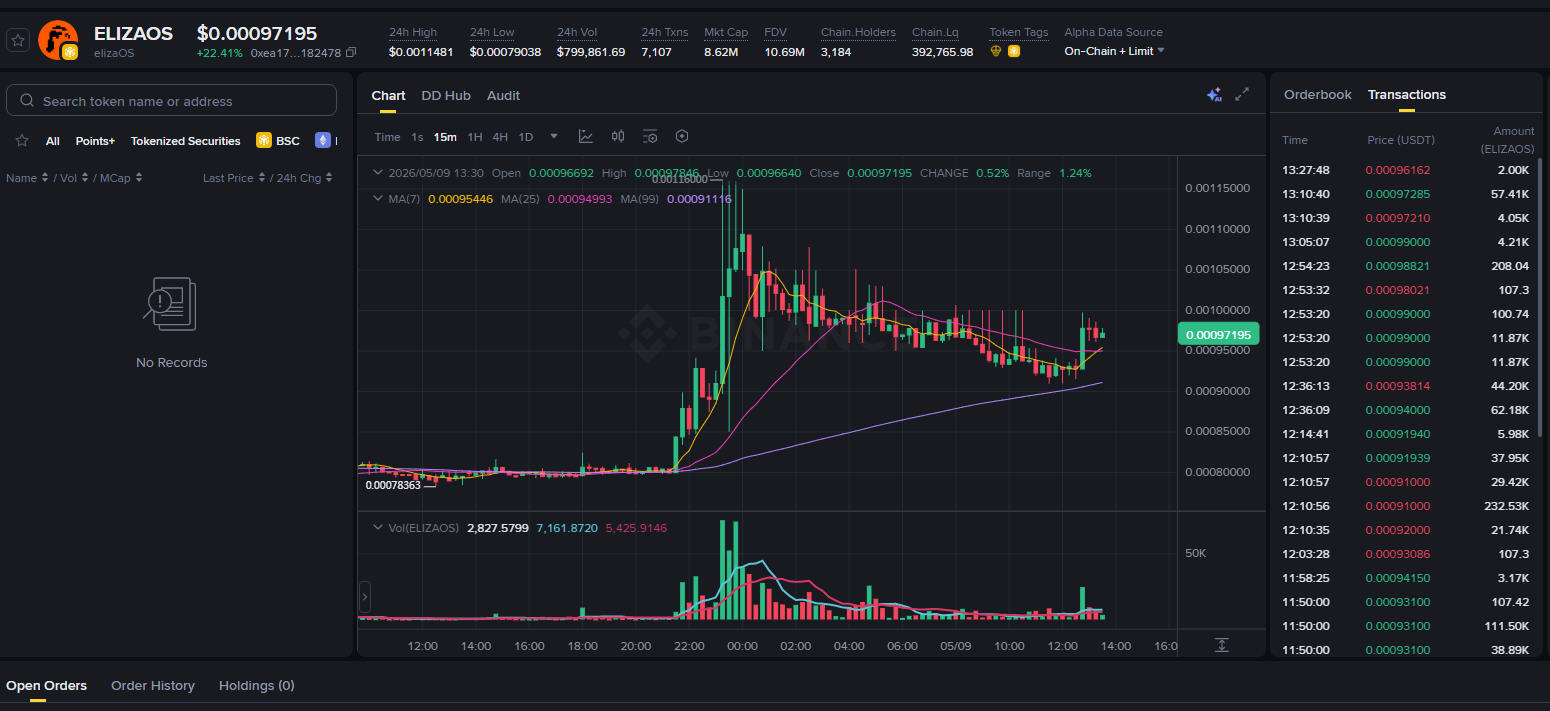The image size is (1550, 711).
Task: Click the search magnifier icon
Action: click(25, 101)
